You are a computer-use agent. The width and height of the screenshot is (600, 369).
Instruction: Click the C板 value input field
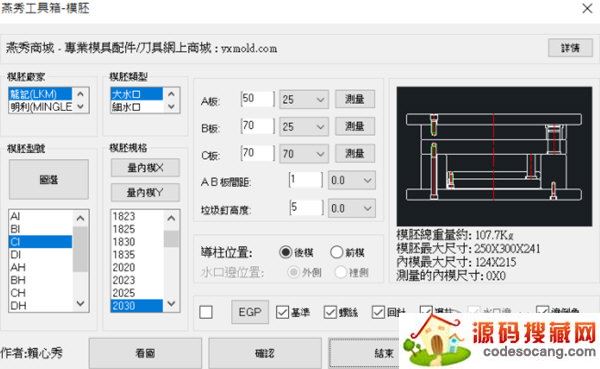(x=258, y=153)
